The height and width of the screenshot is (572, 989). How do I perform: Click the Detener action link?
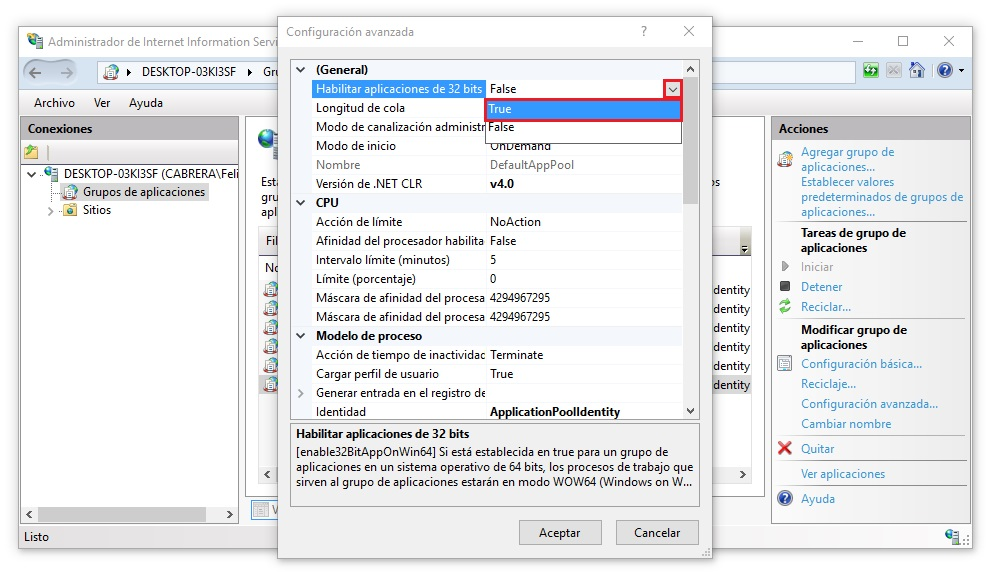coord(821,287)
